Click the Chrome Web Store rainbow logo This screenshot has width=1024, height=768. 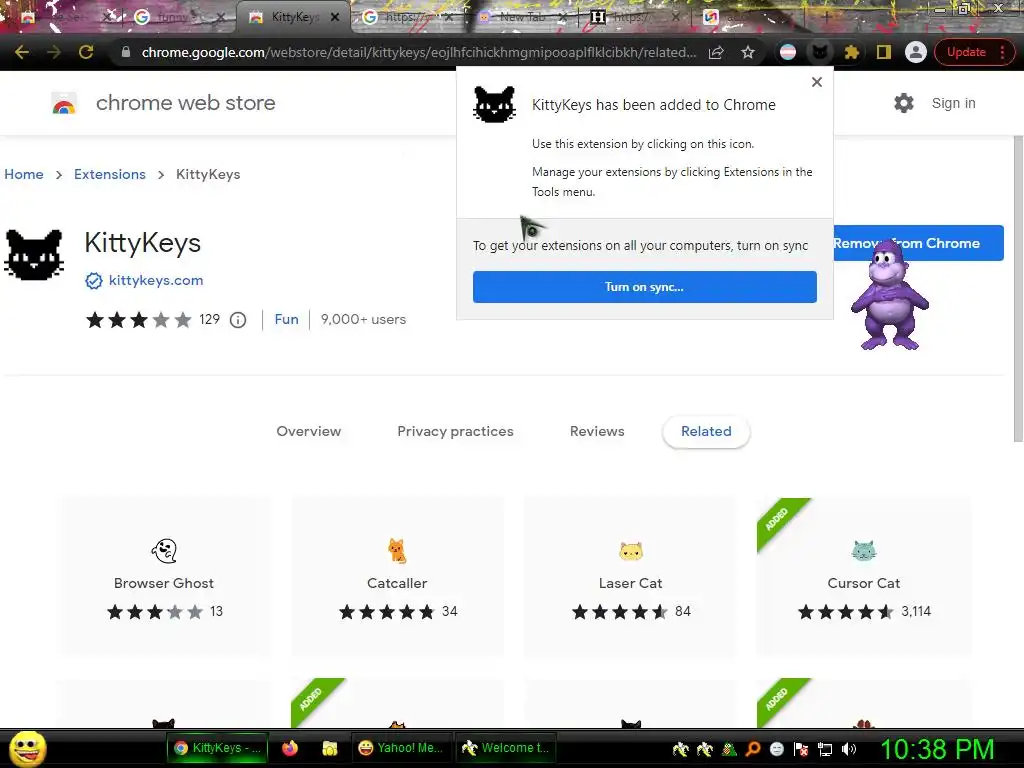[64, 103]
